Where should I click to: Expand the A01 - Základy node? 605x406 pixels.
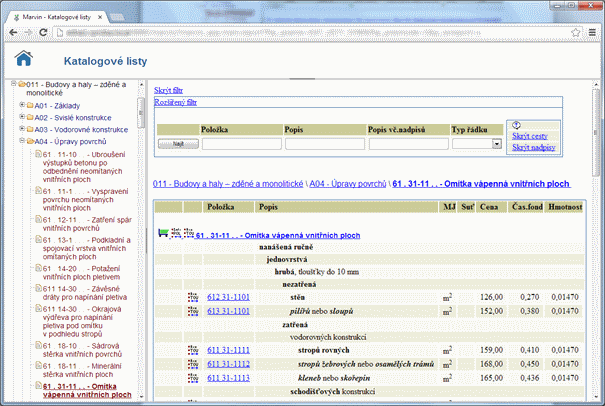tap(22, 105)
